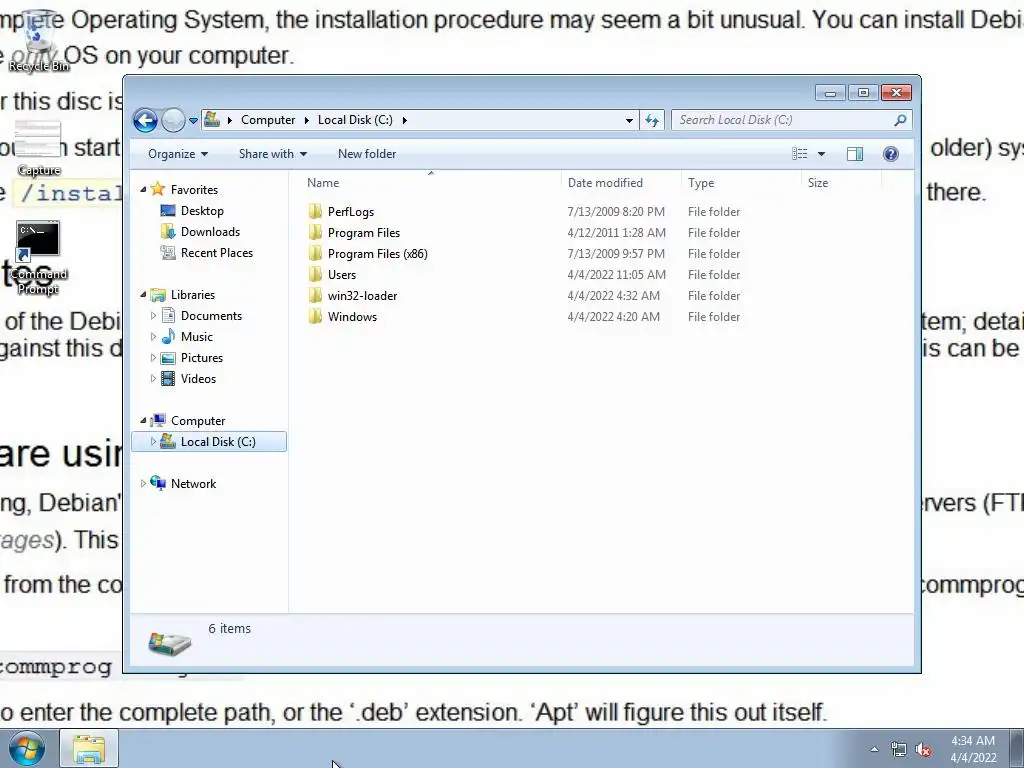Open the Organize menu
The height and width of the screenshot is (768, 1024).
click(178, 154)
